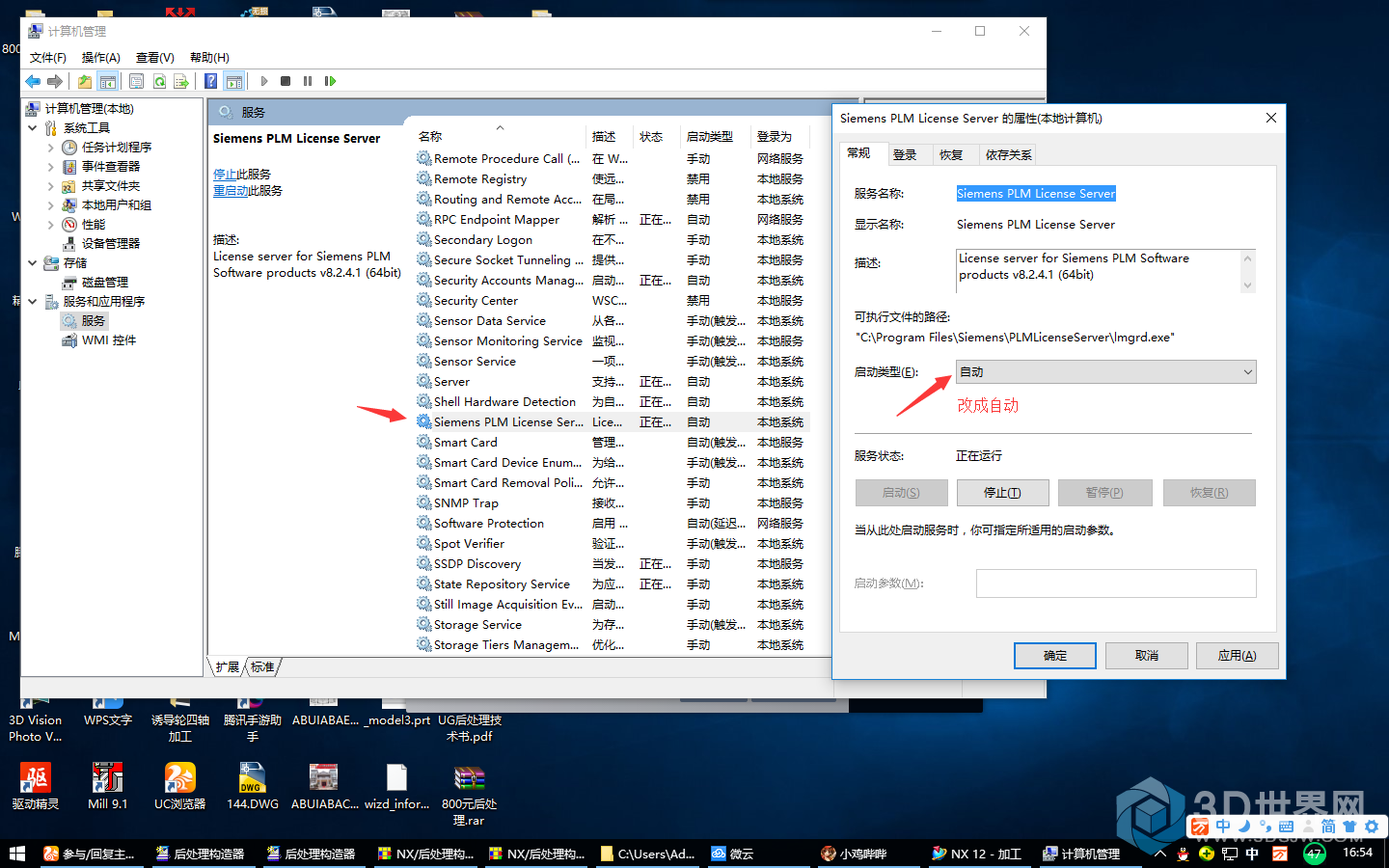Screen dimensions: 1389x868
Task: Click the Properties toolbar icon
Action: pyautogui.click(x=136, y=82)
